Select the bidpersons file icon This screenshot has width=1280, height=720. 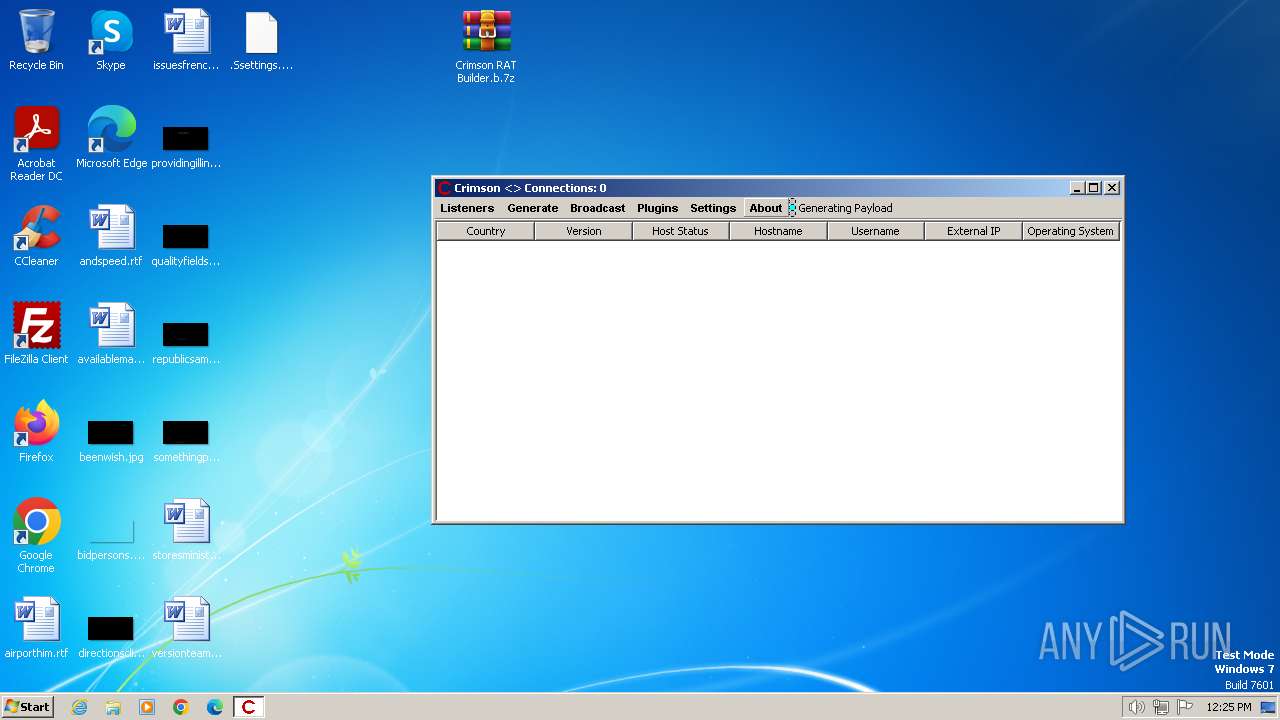(111, 538)
